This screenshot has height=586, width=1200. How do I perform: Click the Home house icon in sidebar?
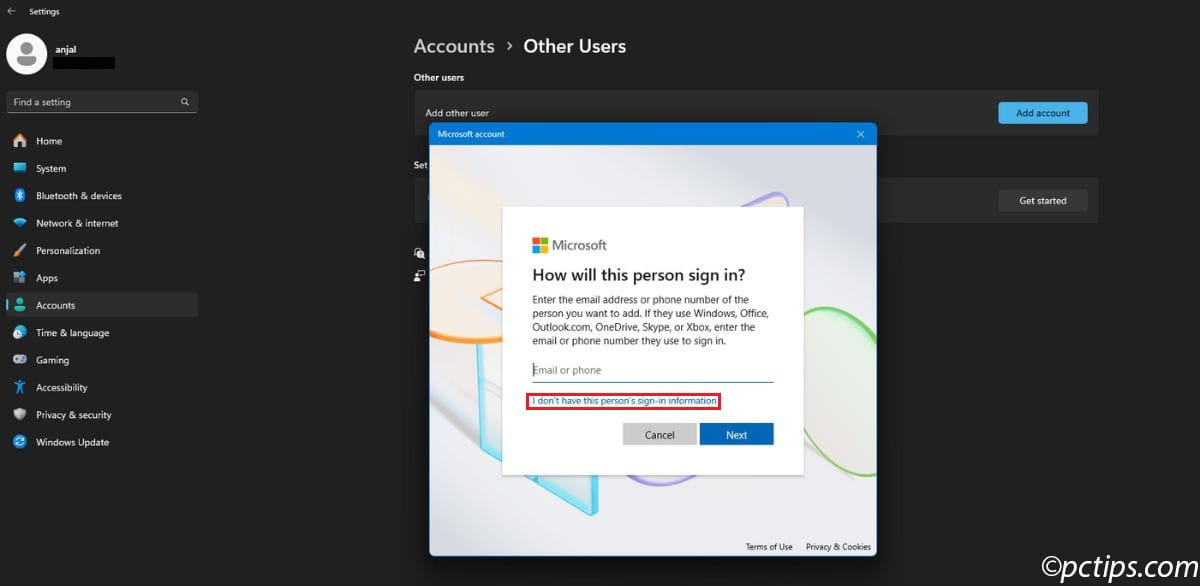(20, 141)
